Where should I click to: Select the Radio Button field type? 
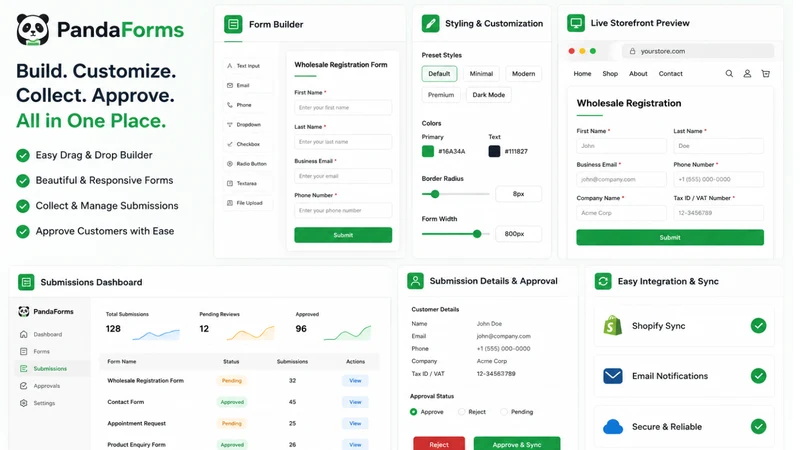click(x=248, y=164)
